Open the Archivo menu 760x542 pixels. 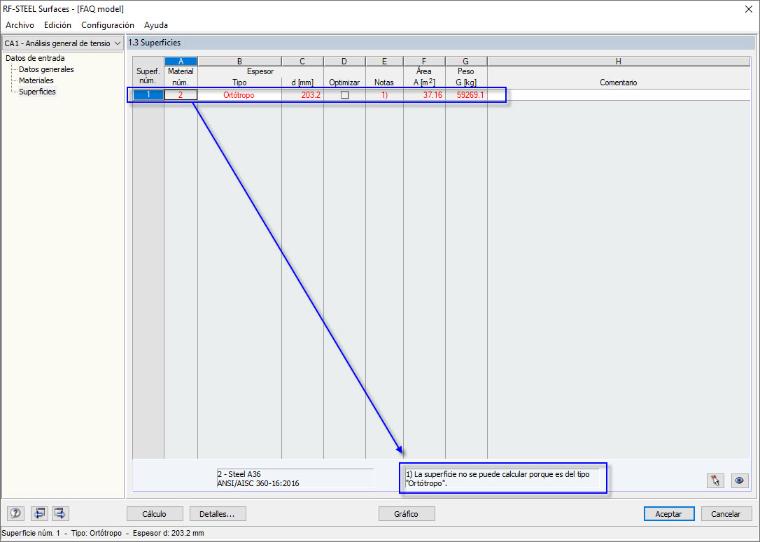20,25
